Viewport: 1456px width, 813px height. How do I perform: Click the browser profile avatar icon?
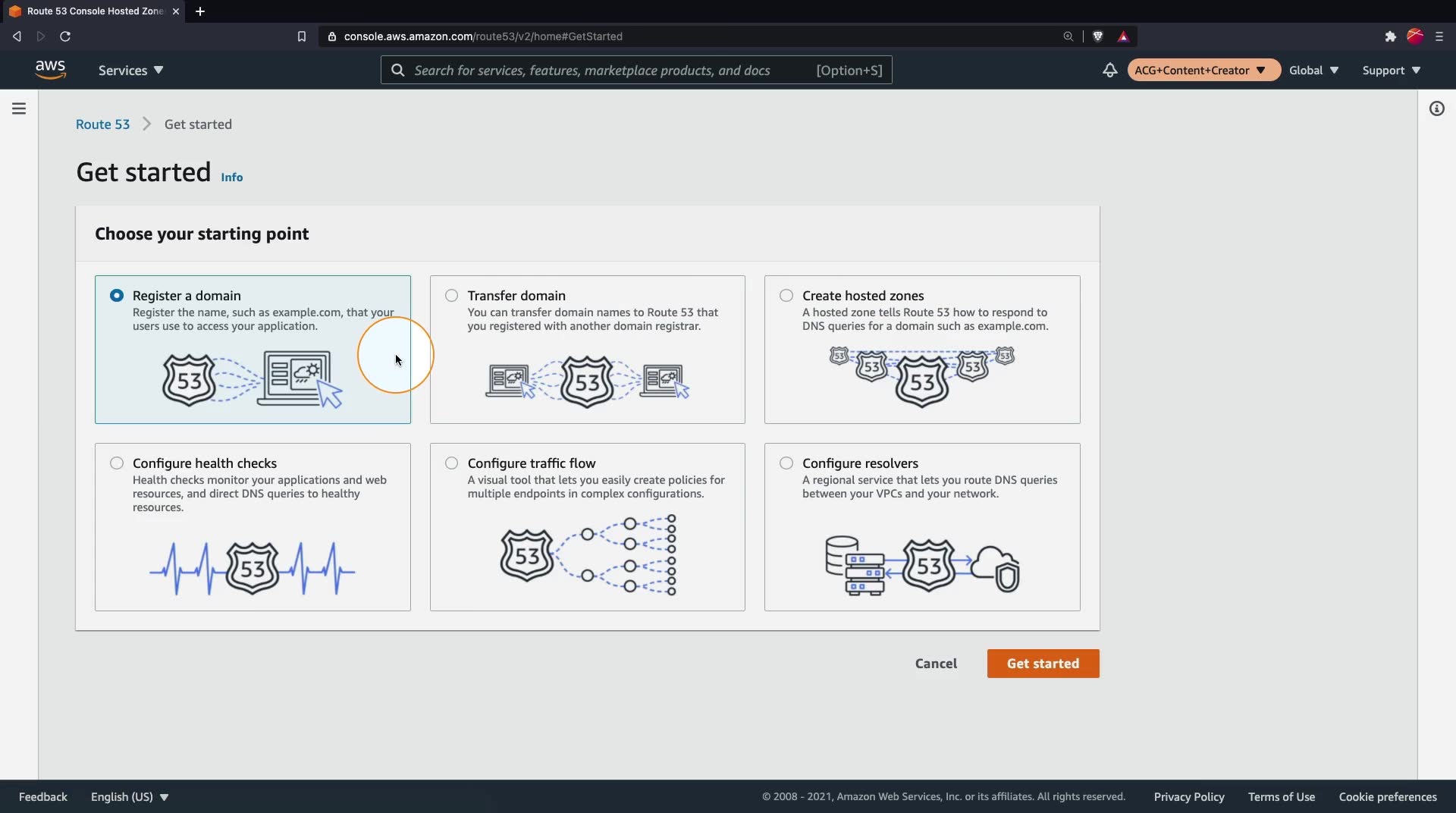[x=1415, y=36]
